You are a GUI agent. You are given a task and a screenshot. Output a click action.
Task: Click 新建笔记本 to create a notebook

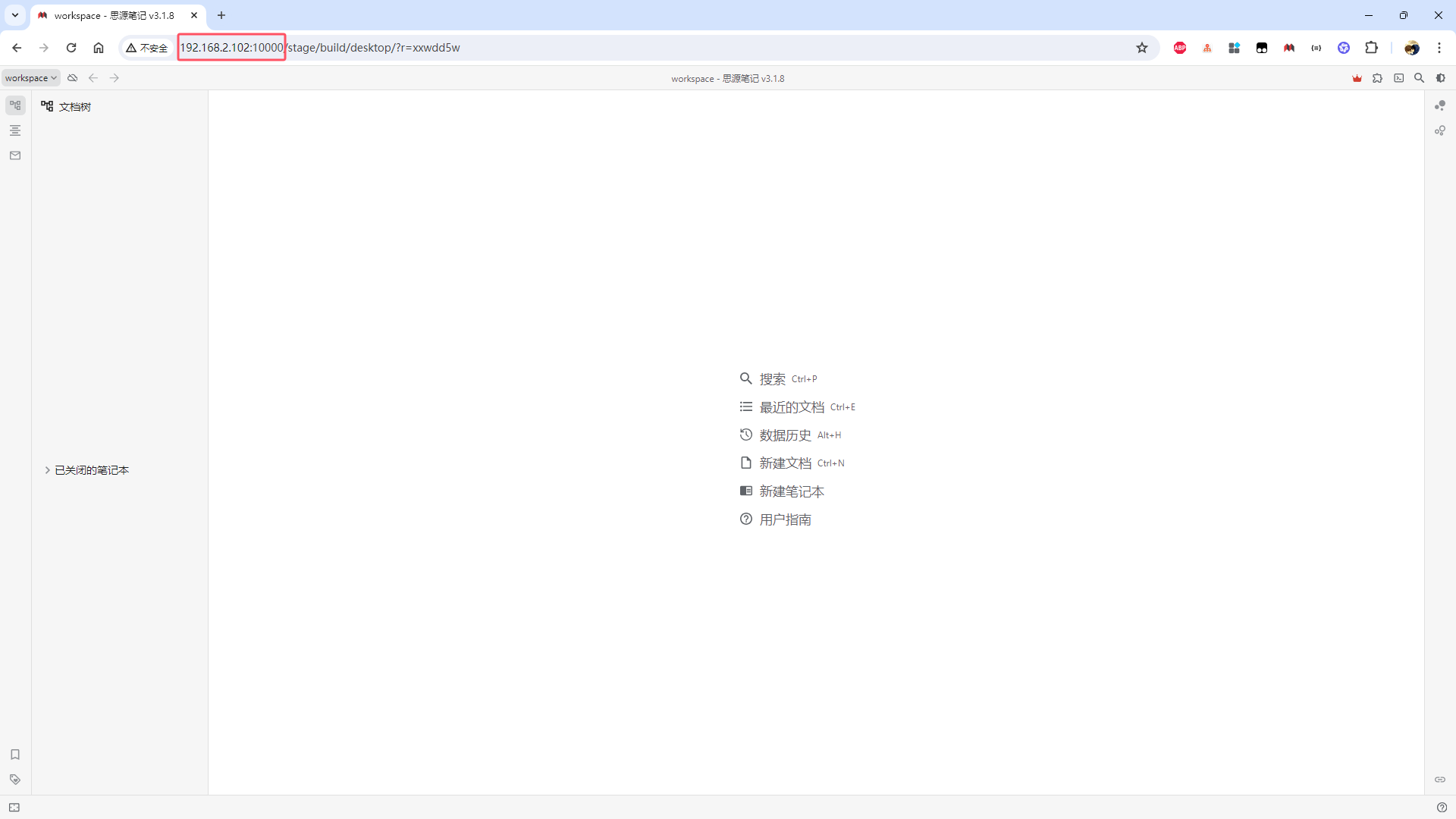(791, 491)
